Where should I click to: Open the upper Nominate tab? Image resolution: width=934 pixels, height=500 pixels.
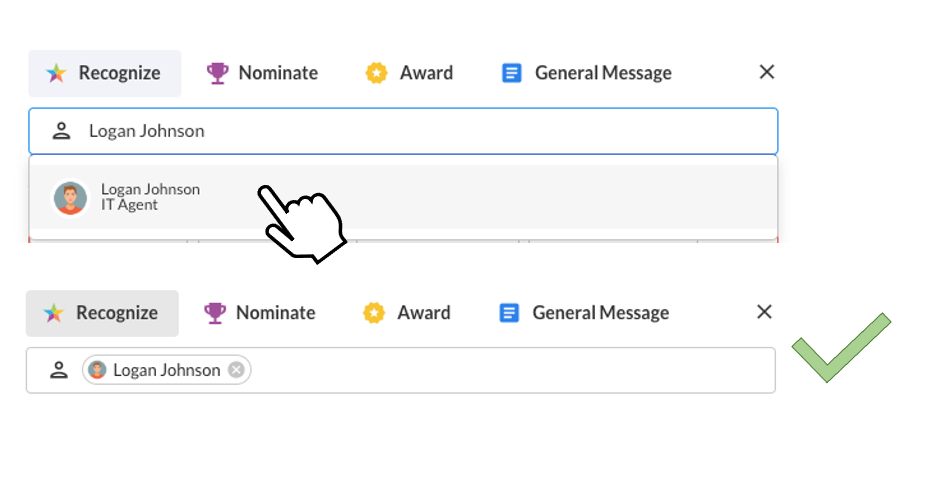[x=262, y=73]
